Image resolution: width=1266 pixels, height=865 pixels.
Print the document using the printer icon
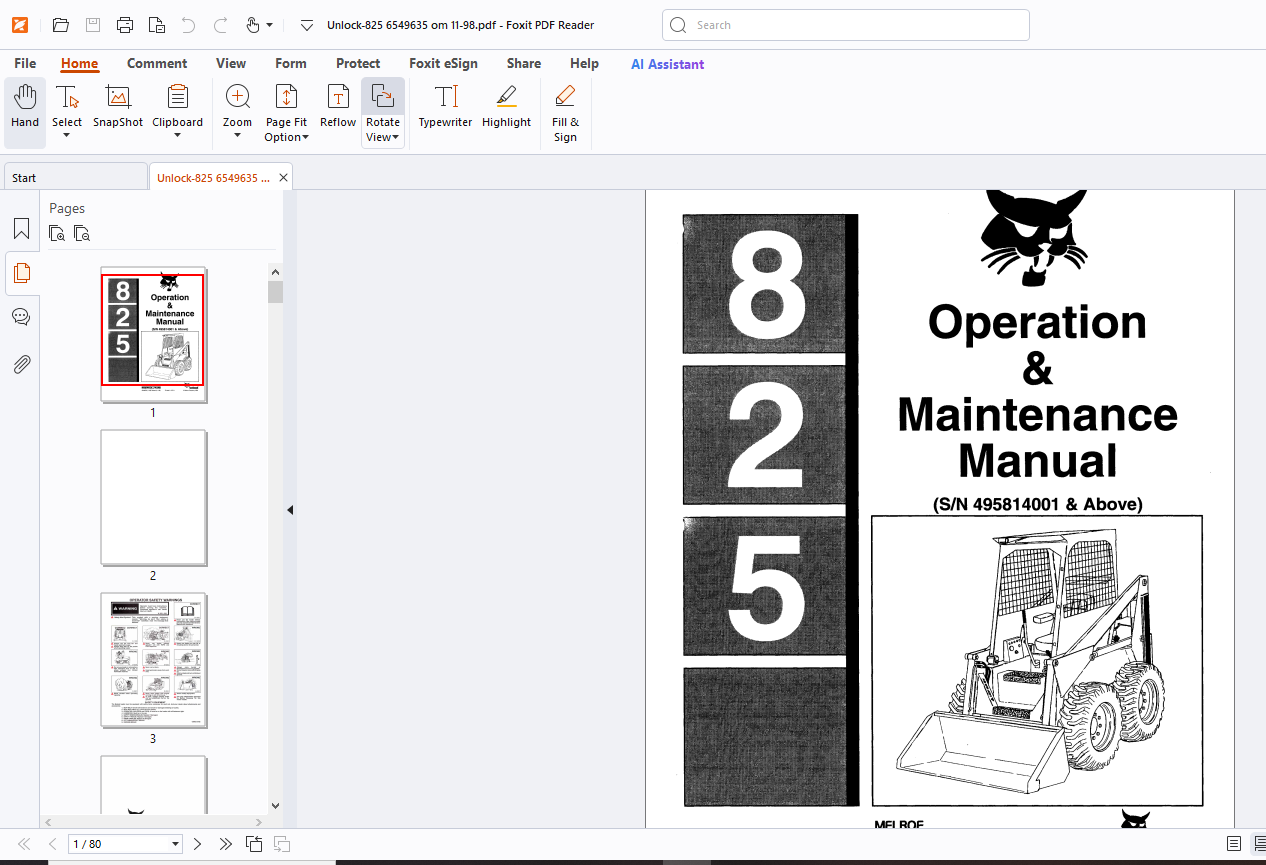[x=124, y=25]
